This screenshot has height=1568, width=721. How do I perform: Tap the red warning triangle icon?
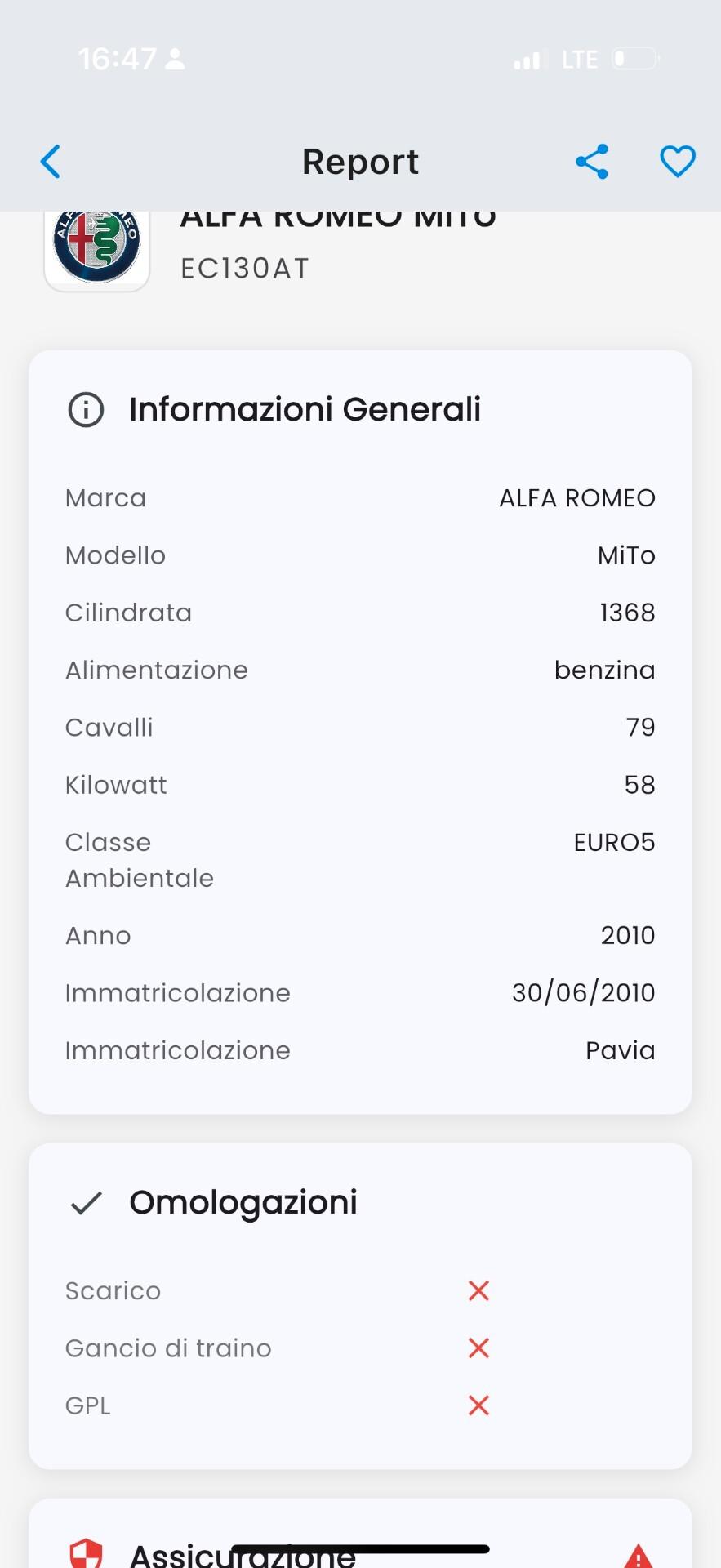(638, 1555)
